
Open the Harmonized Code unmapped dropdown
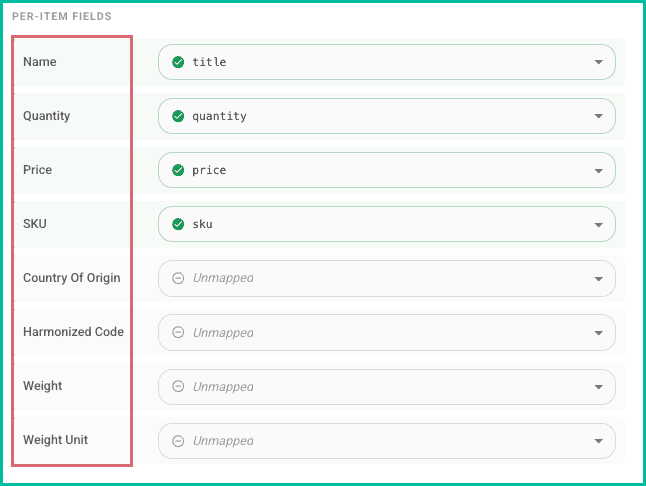point(386,332)
